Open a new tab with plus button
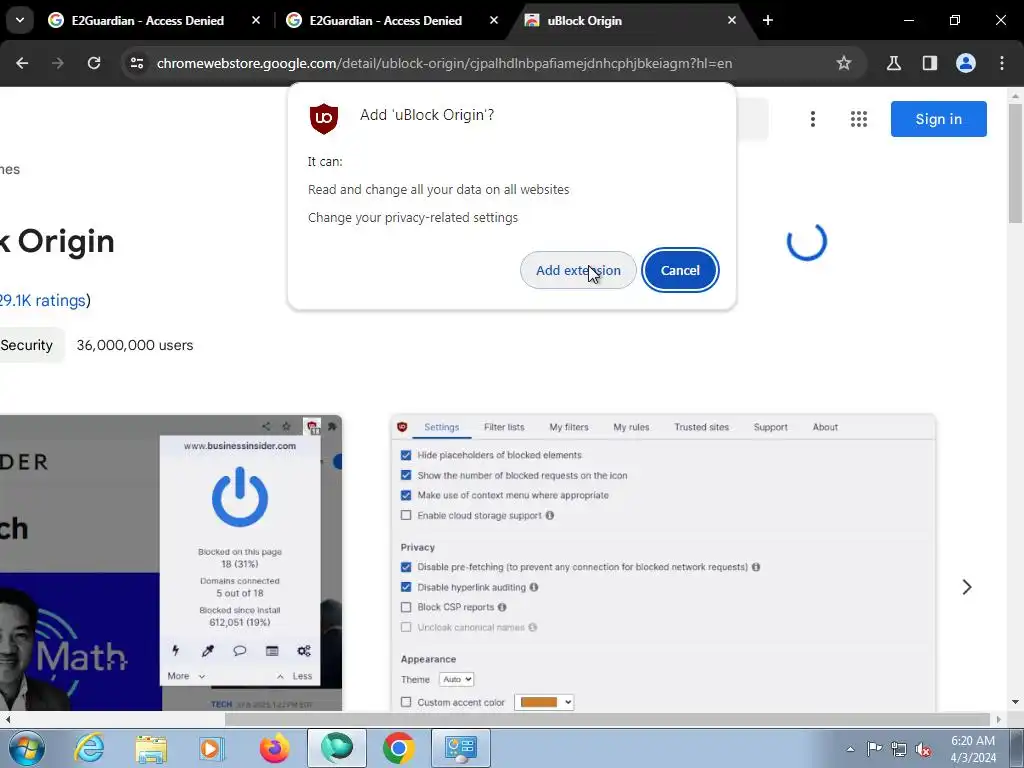This screenshot has height=768, width=1024. 768,21
